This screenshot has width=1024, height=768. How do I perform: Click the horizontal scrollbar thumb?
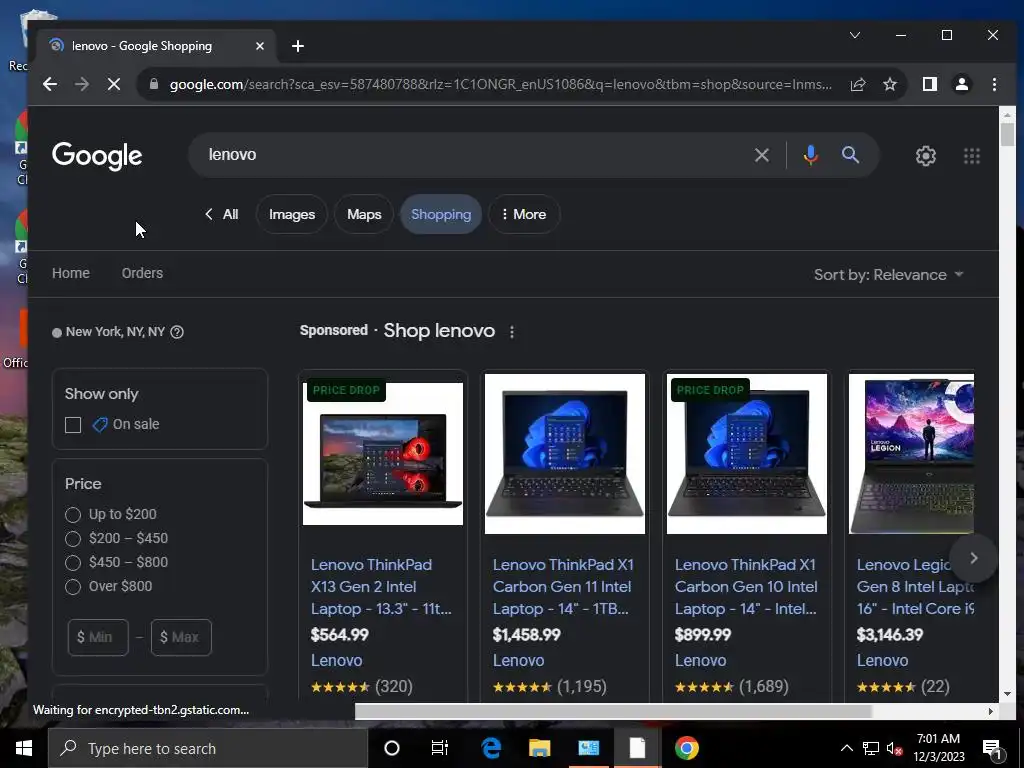point(613,711)
